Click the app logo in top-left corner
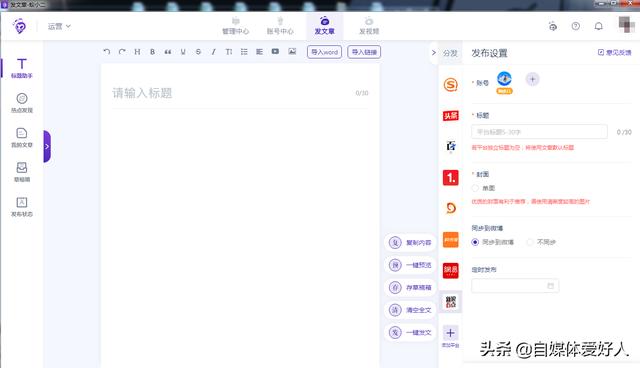The image size is (640, 368). point(20,26)
